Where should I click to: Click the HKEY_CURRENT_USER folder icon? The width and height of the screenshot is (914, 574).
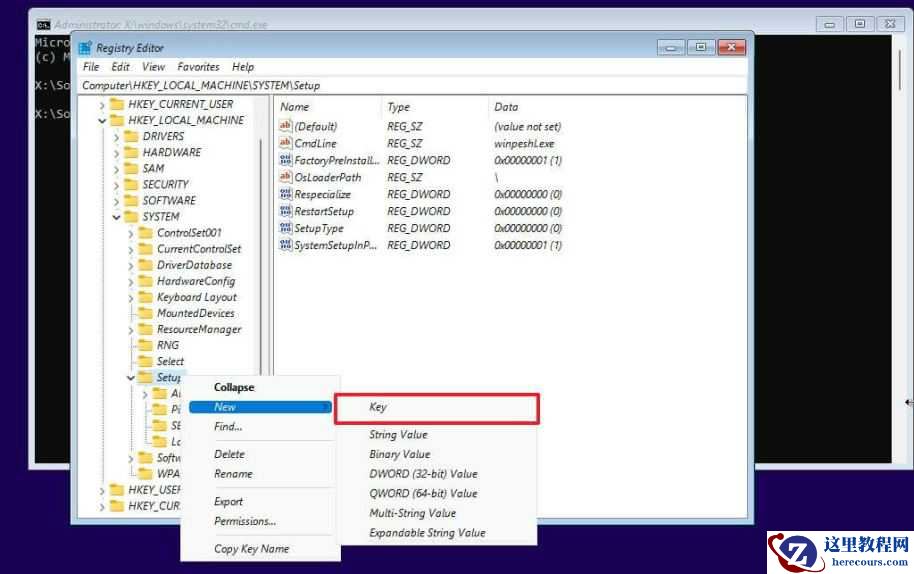[x=117, y=104]
